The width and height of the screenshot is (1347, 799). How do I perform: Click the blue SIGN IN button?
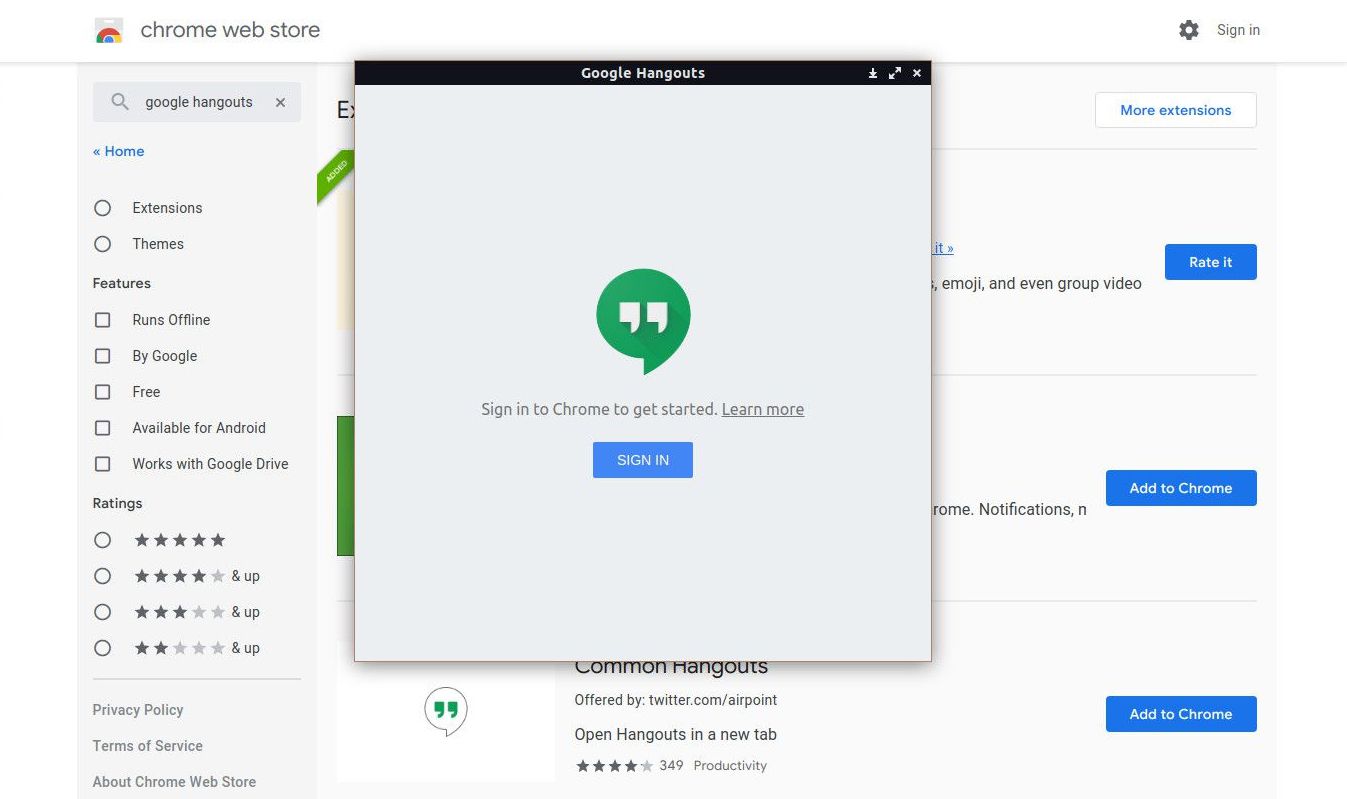643,460
